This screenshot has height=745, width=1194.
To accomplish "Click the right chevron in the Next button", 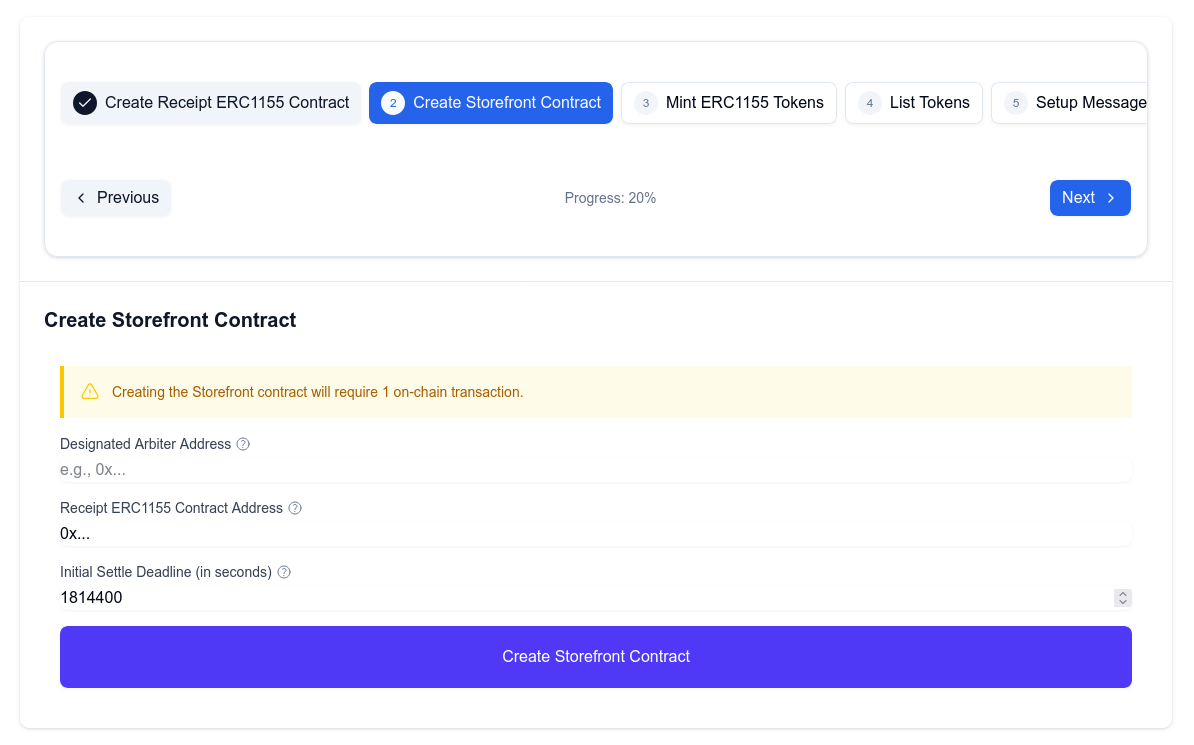I will (1110, 198).
